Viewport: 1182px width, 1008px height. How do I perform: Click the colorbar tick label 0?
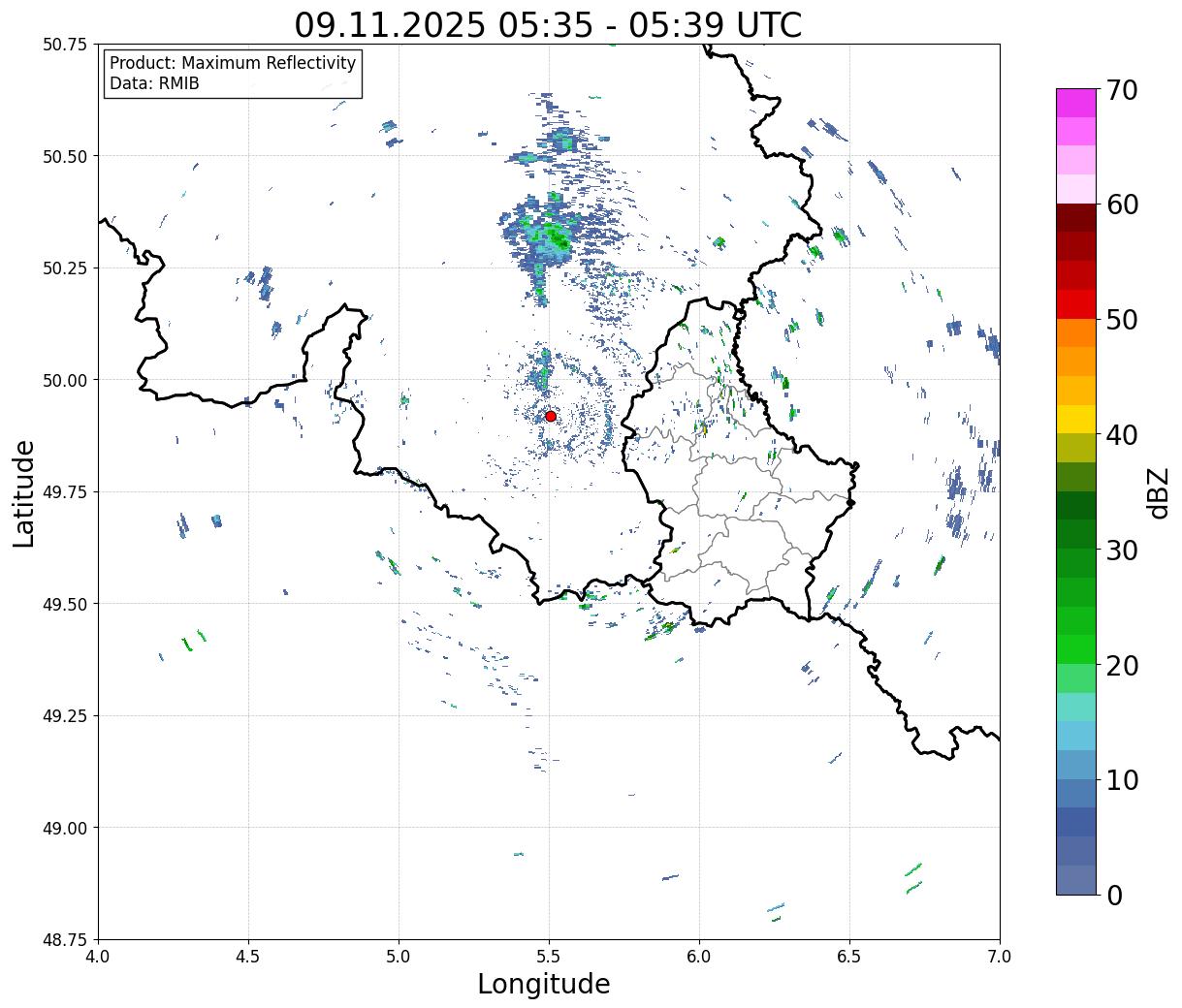[1114, 896]
